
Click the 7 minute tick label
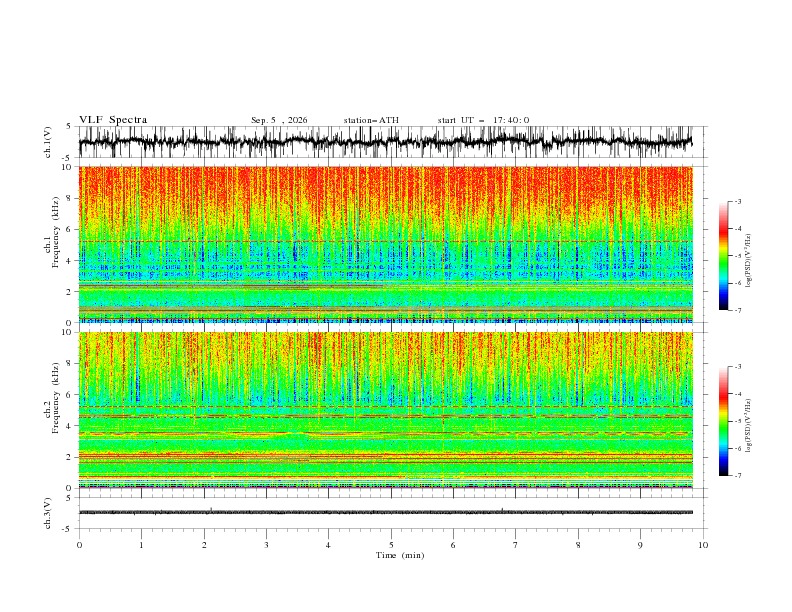point(516,545)
